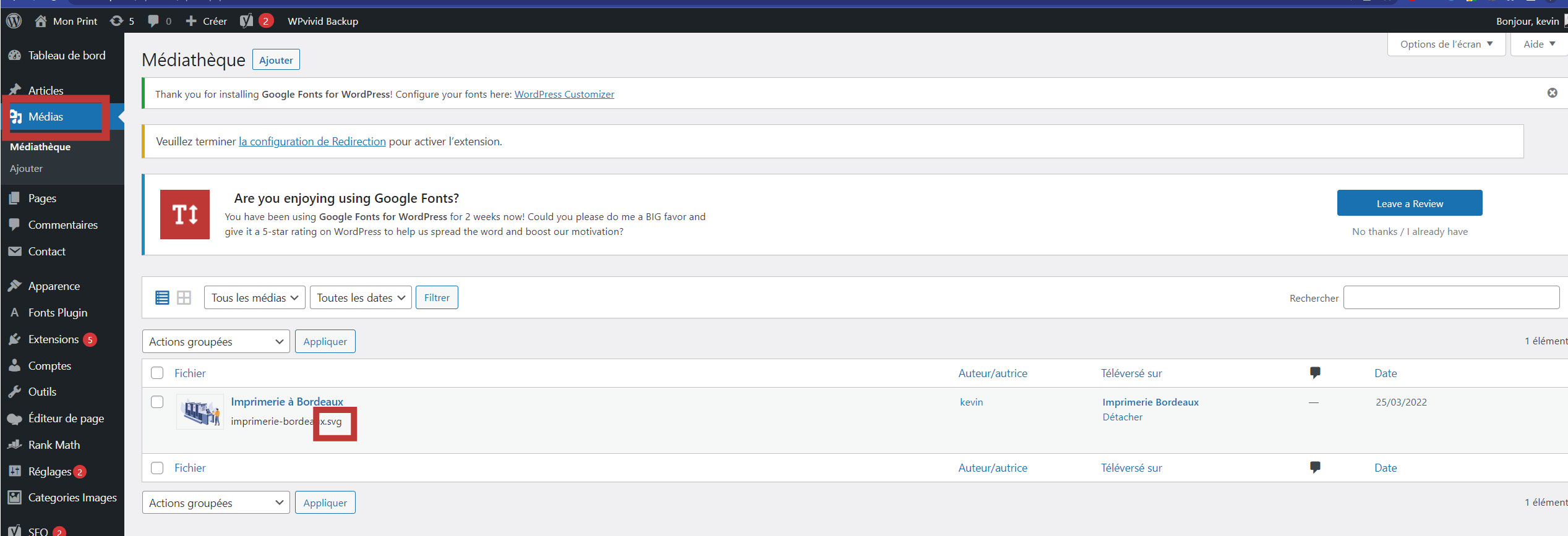
Task: Open Outils wrench icon
Action: pyautogui.click(x=15, y=392)
